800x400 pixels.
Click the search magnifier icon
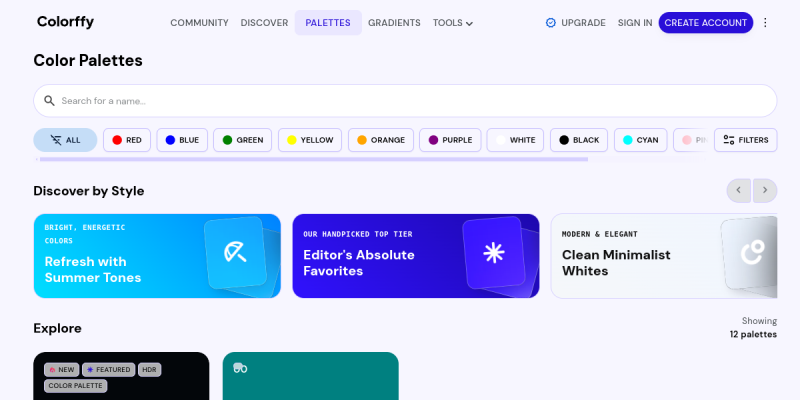point(49,101)
